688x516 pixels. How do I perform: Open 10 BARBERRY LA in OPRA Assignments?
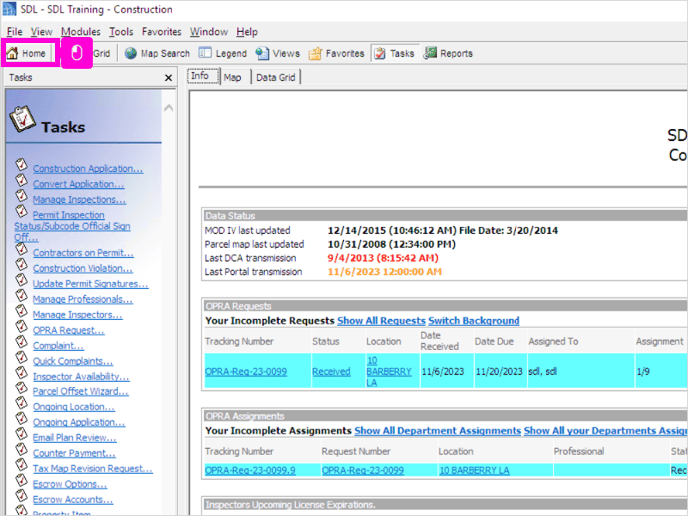(474, 470)
